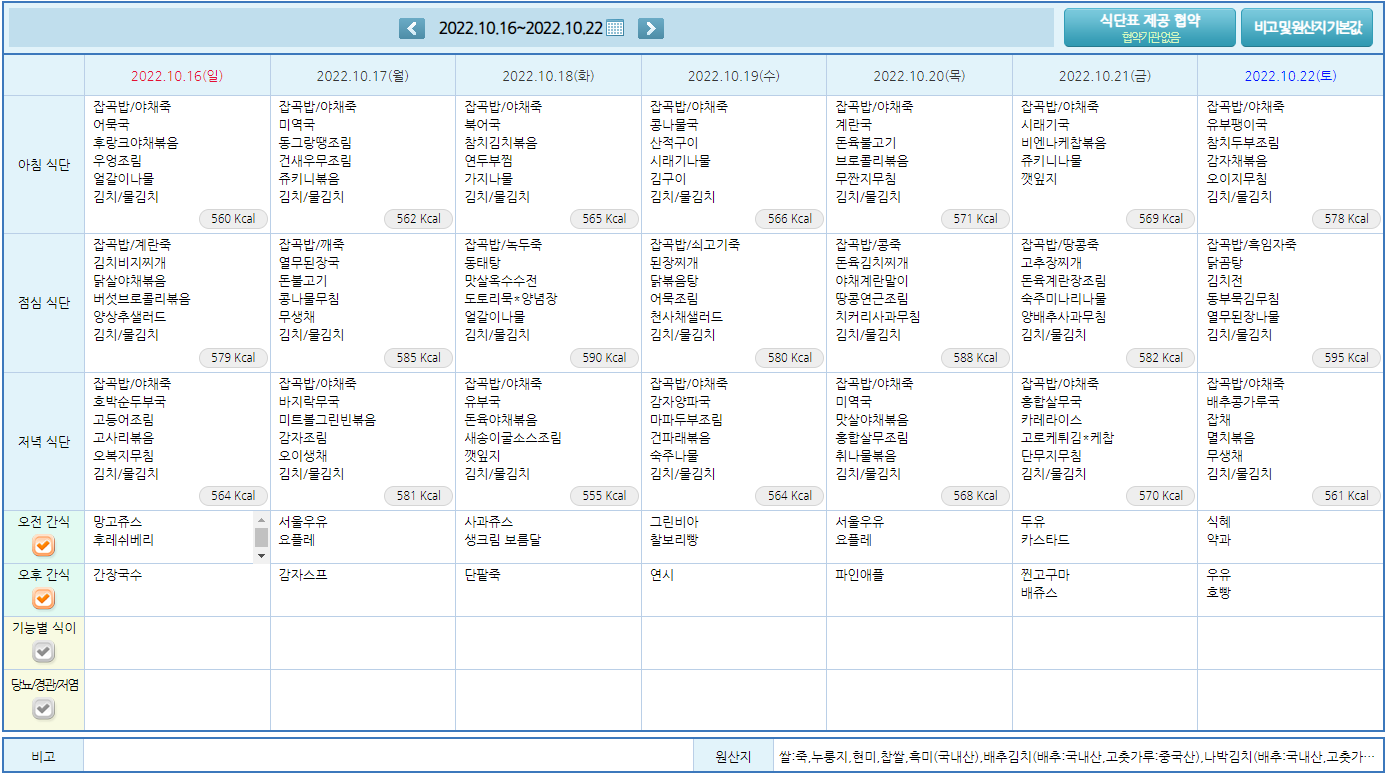Select Friday's 오후 간식 cell with 찐고구마

1104,589
